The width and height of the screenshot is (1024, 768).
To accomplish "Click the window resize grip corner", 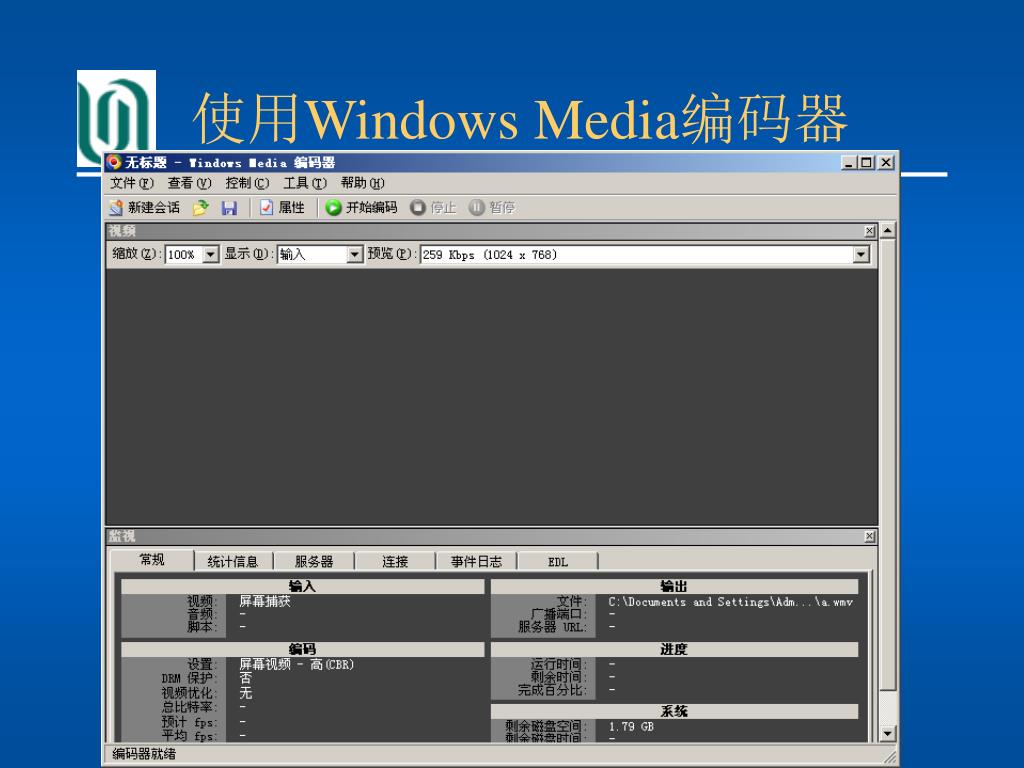I will (x=890, y=757).
